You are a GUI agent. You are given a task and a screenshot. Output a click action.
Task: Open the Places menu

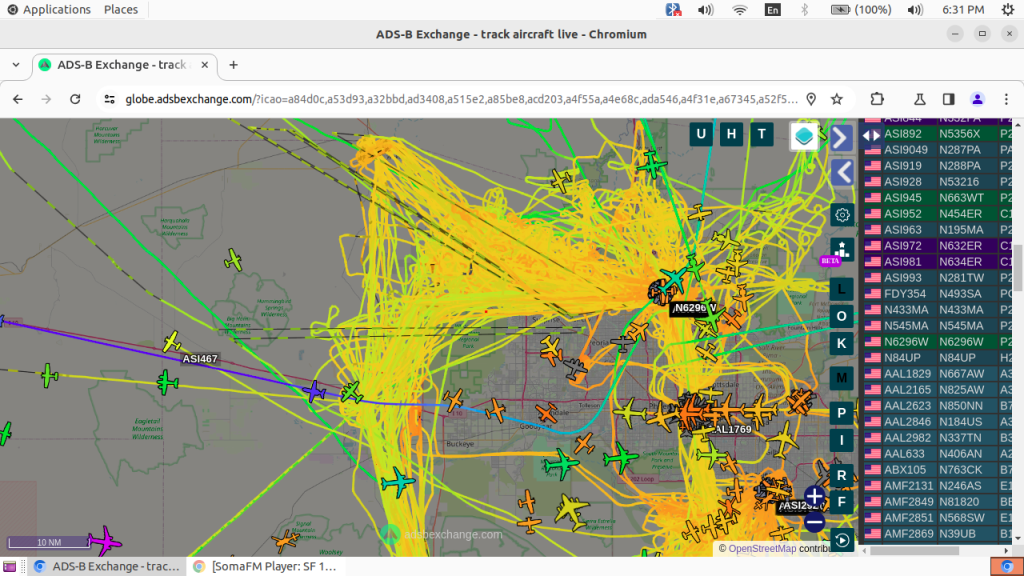[121, 9]
